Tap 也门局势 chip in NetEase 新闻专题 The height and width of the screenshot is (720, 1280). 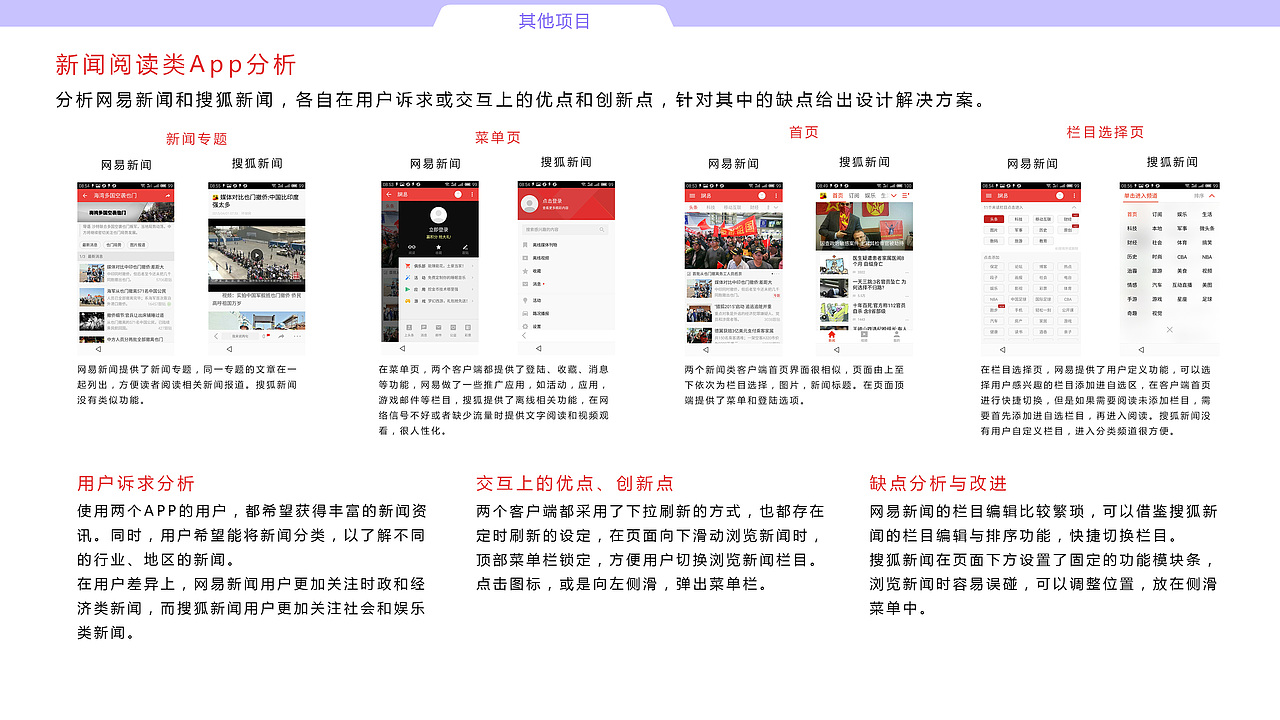(x=113, y=245)
